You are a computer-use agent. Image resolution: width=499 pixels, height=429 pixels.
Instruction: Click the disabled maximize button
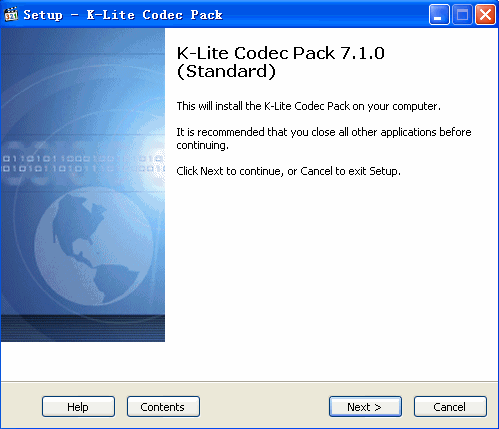pos(462,15)
